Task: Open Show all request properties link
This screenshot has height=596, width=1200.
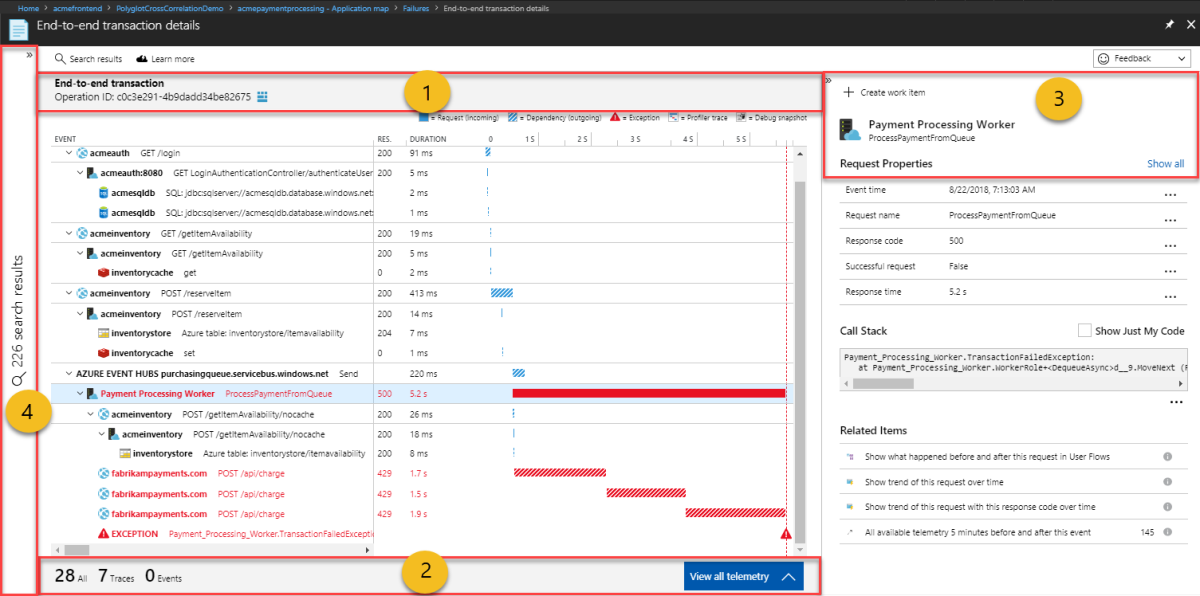Action: [x=1164, y=163]
